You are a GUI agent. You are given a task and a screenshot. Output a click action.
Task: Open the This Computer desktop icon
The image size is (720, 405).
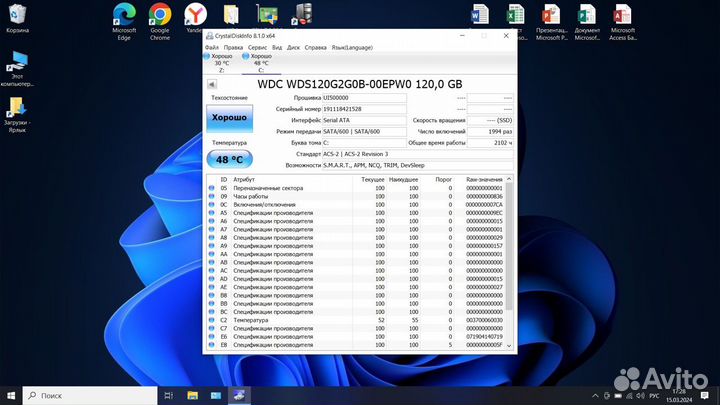[x=17, y=69]
